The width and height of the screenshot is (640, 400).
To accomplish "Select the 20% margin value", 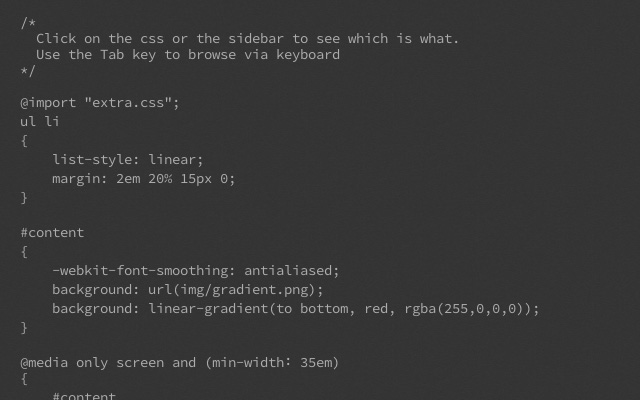I will (160, 179).
